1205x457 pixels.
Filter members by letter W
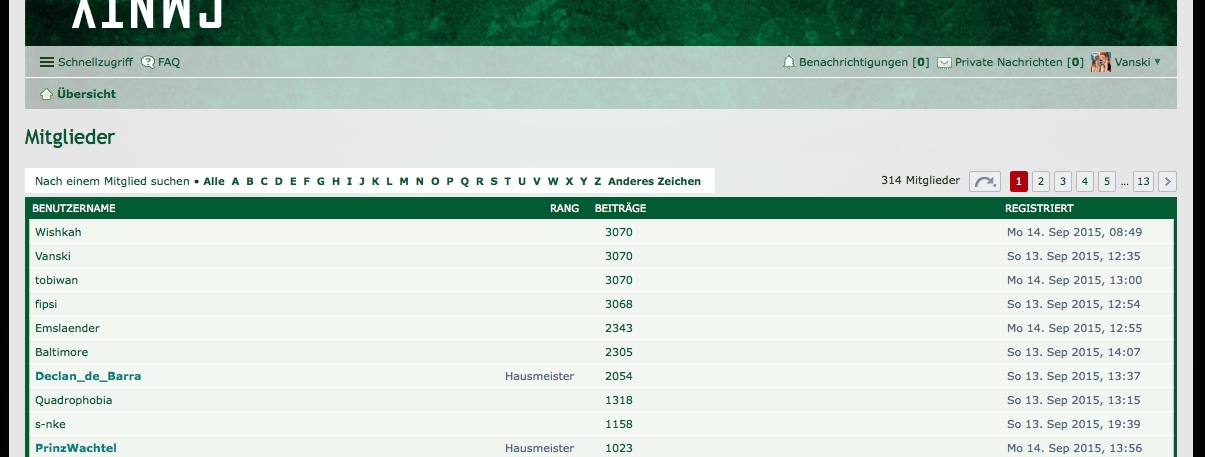(x=553, y=181)
